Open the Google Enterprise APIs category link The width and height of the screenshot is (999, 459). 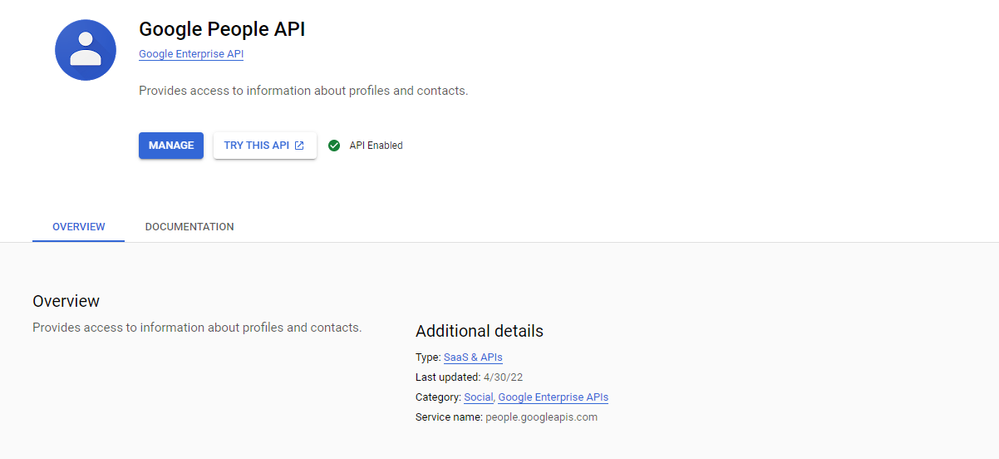(553, 397)
